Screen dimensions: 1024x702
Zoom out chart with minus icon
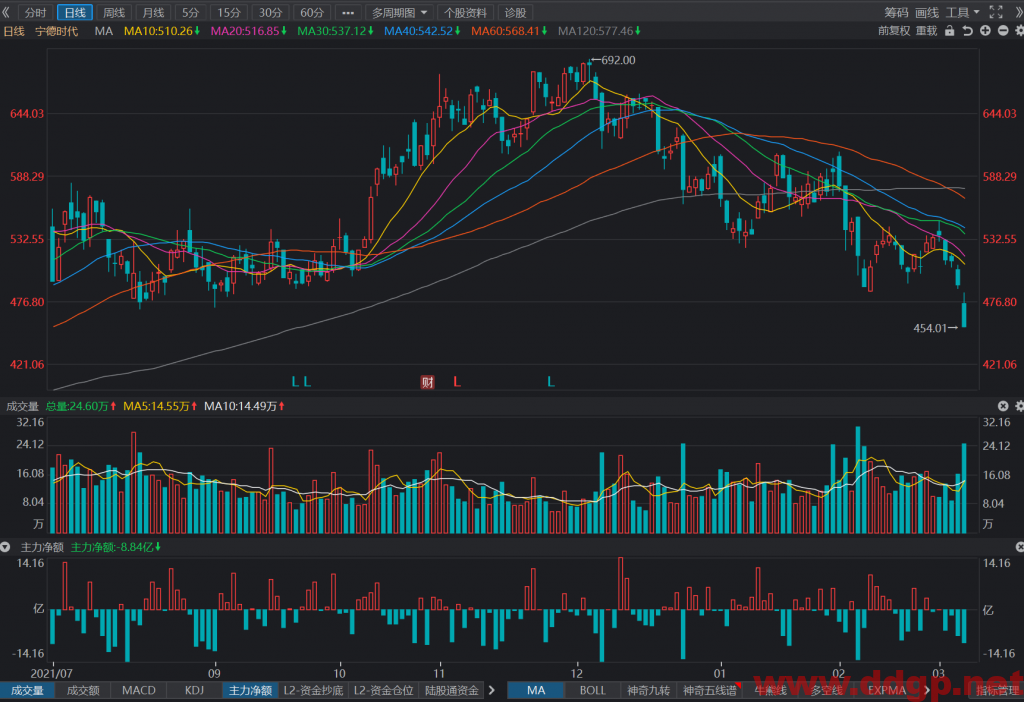point(1003,31)
